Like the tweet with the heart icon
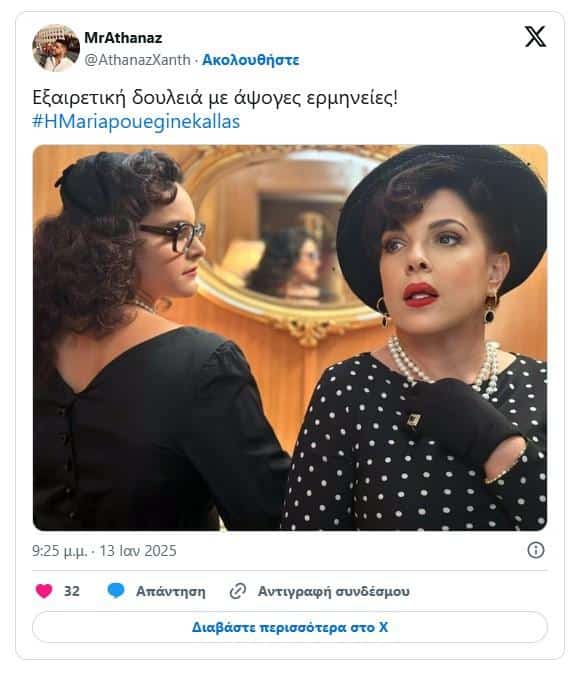Screen dimensions: 581x680 (x=44, y=591)
